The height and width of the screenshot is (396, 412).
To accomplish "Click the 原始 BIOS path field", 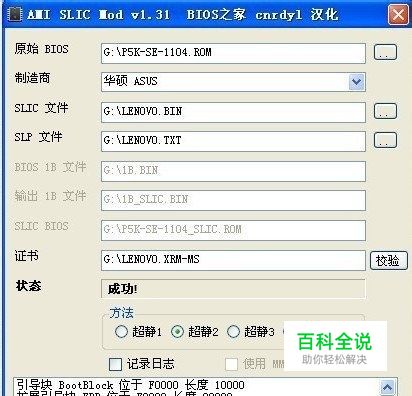I will pyautogui.click(x=233, y=53).
